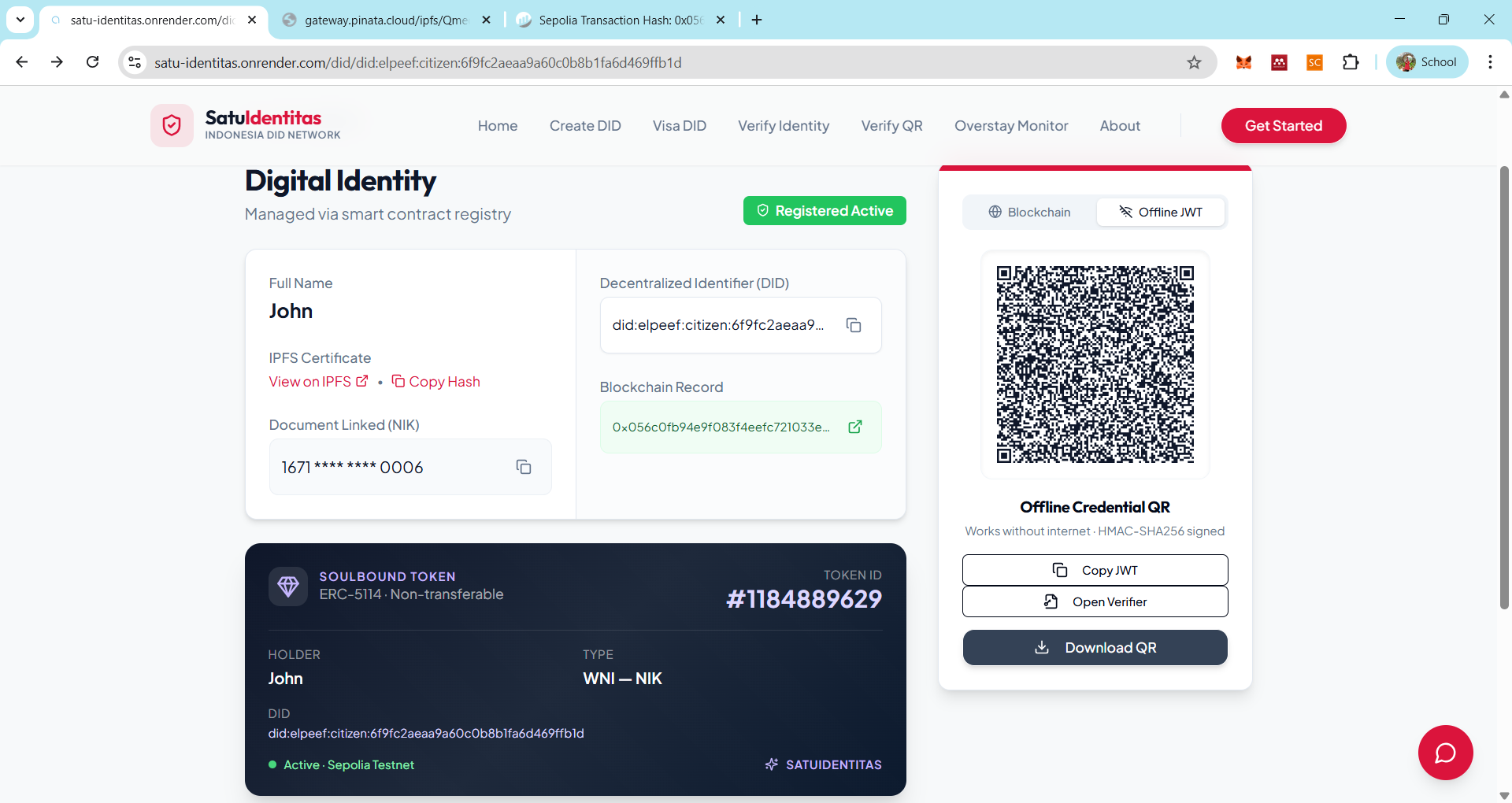Close the gateway.pinata.cloud tab
Image resolution: width=1512 pixels, height=803 pixels.
pyautogui.click(x=487, y=20)
